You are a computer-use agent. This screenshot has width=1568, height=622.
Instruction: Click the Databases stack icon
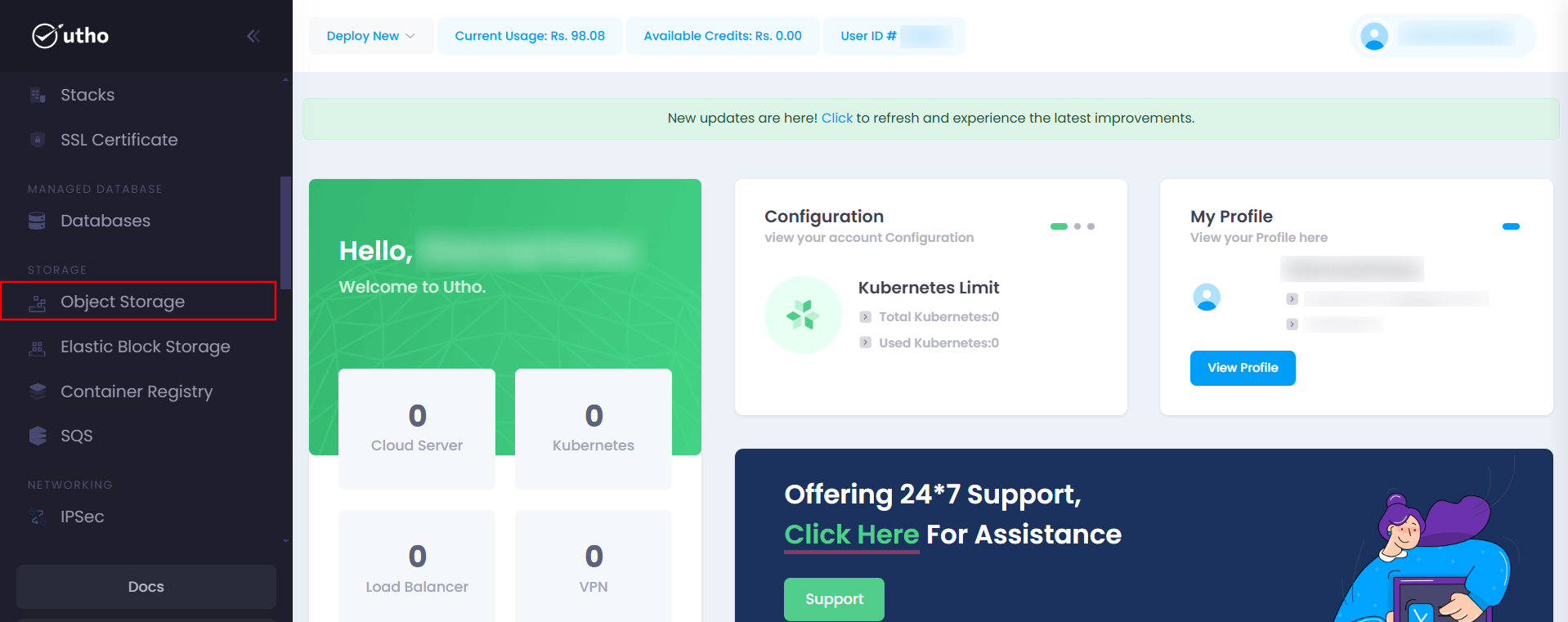(38, 221)
